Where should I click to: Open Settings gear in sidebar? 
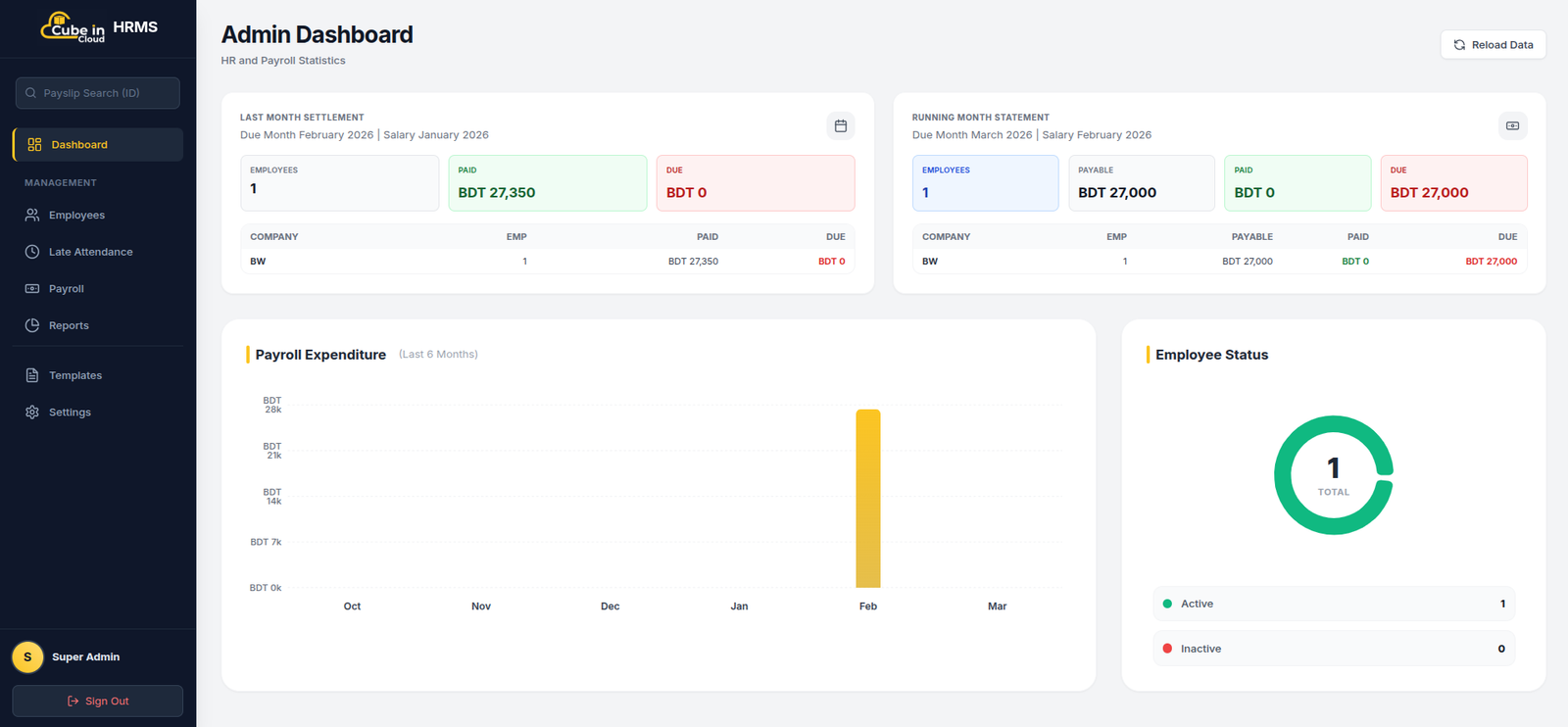(32, 412)
